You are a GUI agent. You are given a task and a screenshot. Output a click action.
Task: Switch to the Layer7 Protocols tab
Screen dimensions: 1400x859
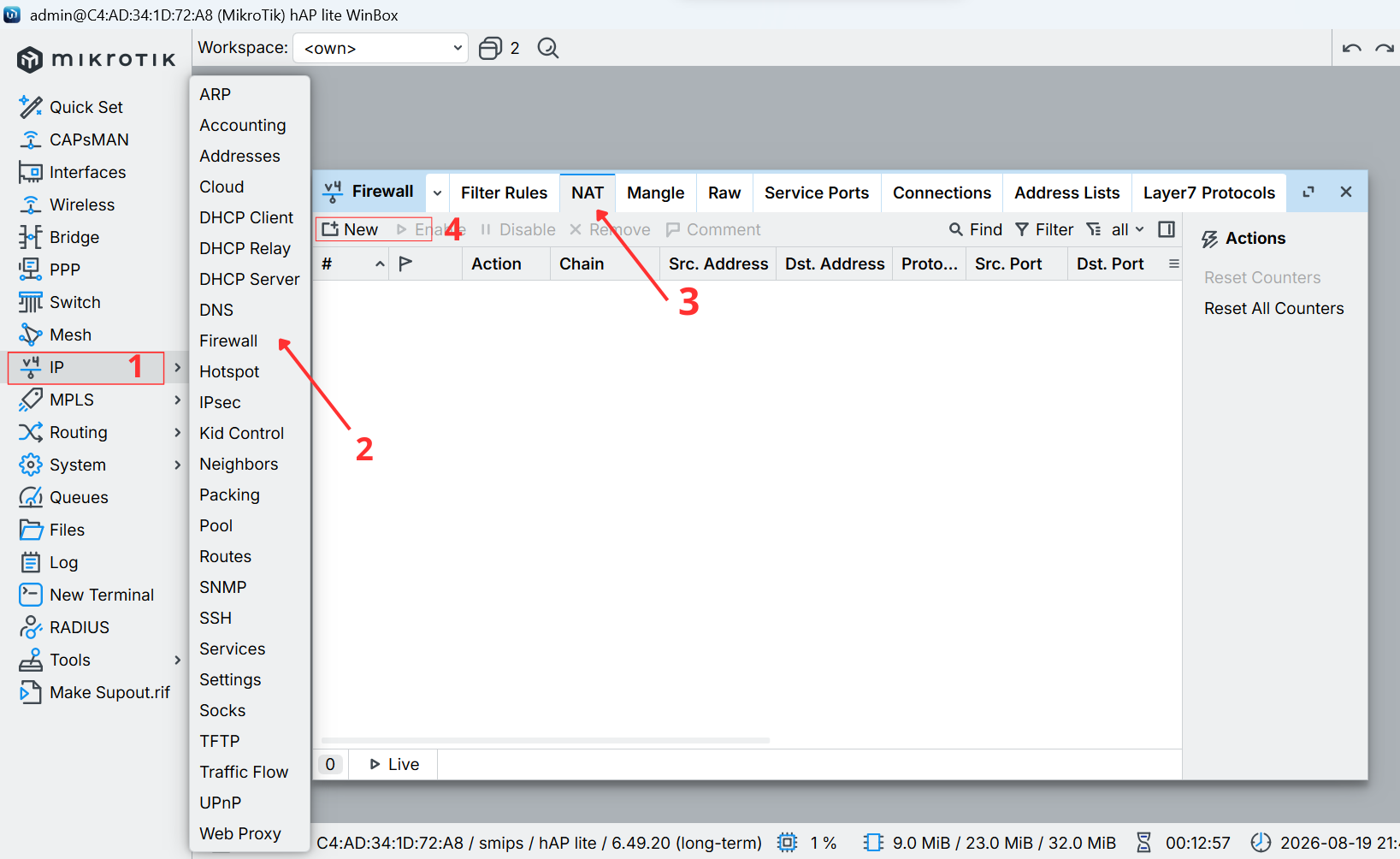1208,193
